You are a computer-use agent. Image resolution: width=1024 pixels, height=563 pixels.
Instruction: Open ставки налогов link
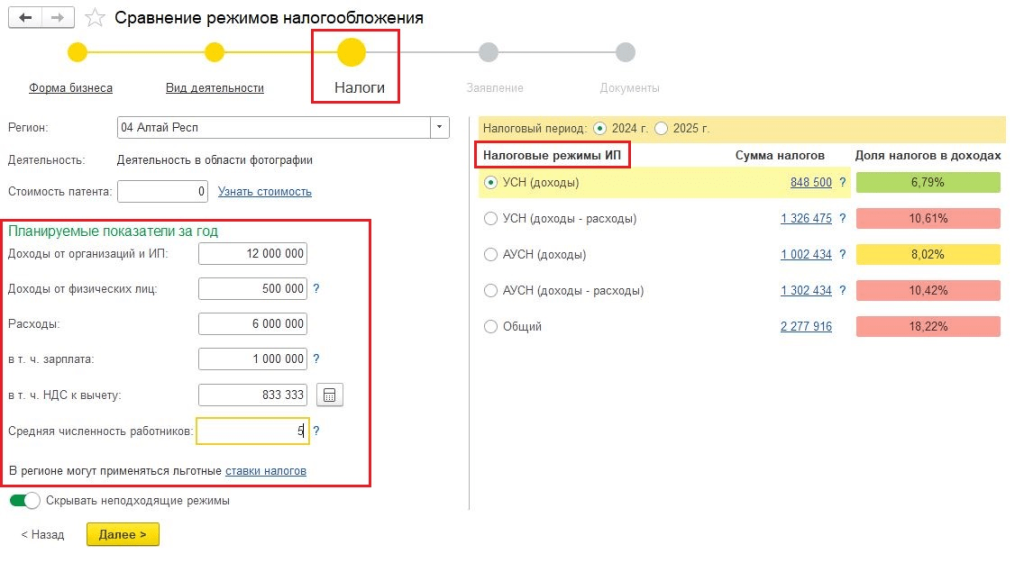265,471
